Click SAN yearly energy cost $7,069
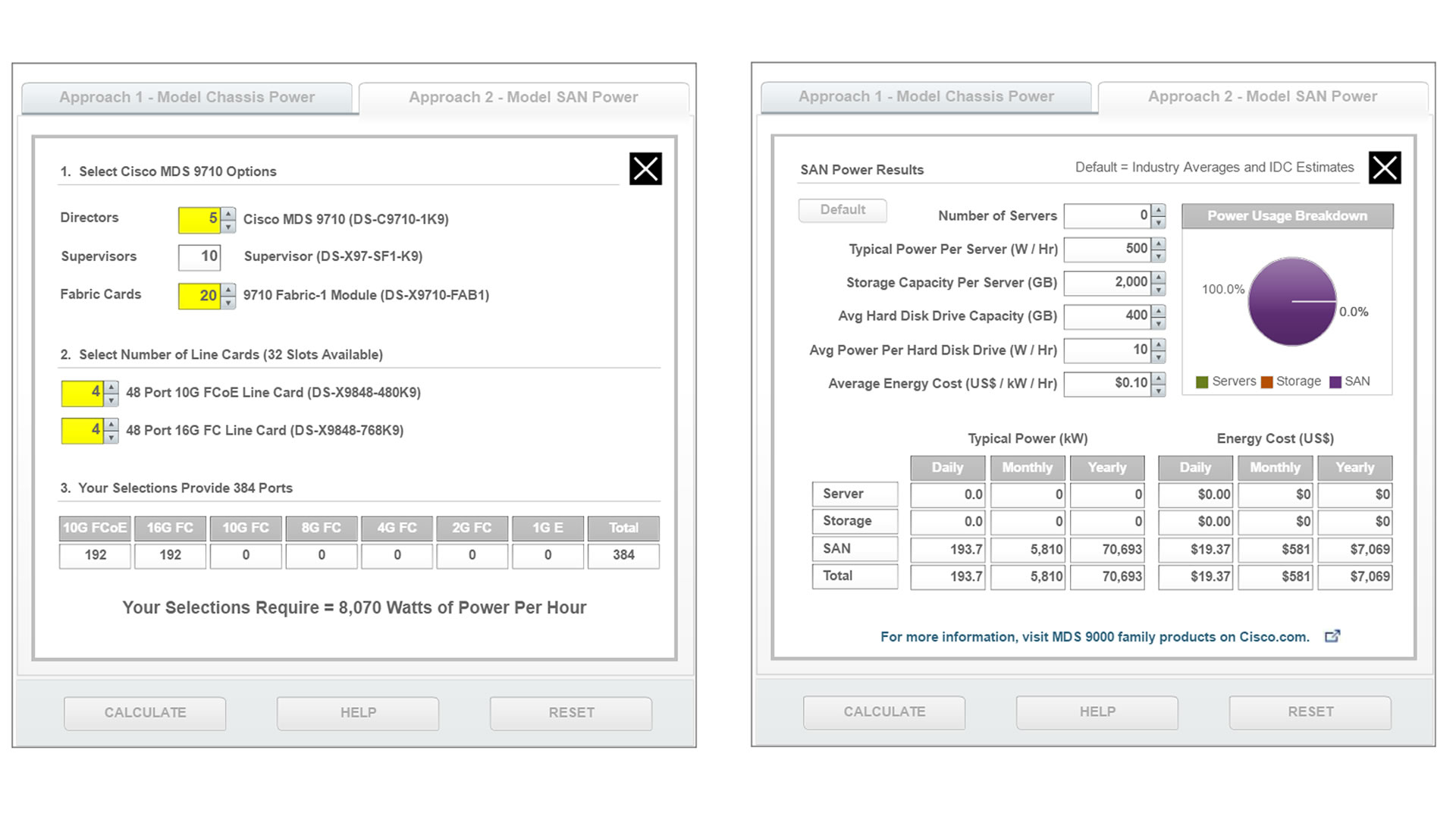Screen dimensions: 1456x819 click(x=1354, y=549)
